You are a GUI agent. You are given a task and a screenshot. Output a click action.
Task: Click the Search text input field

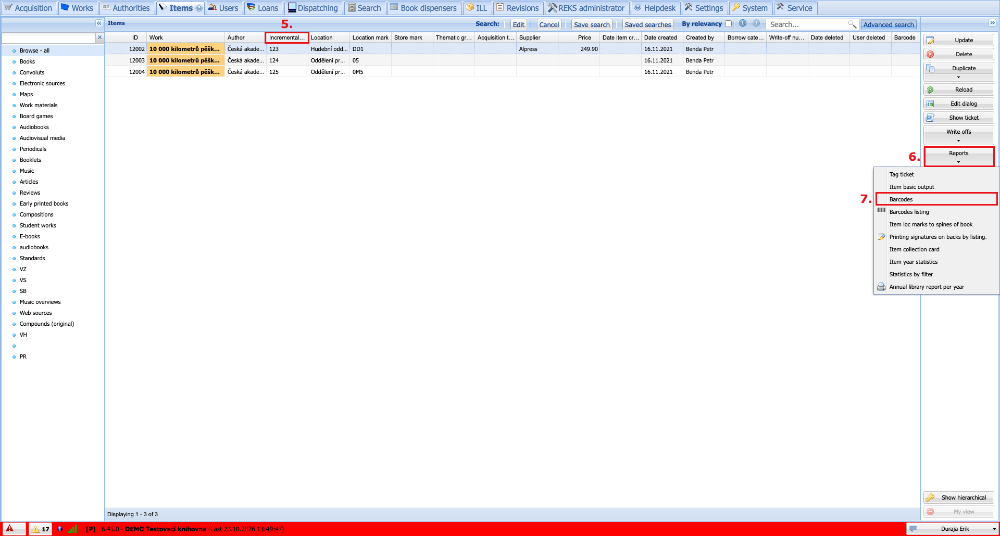[807, 24]
